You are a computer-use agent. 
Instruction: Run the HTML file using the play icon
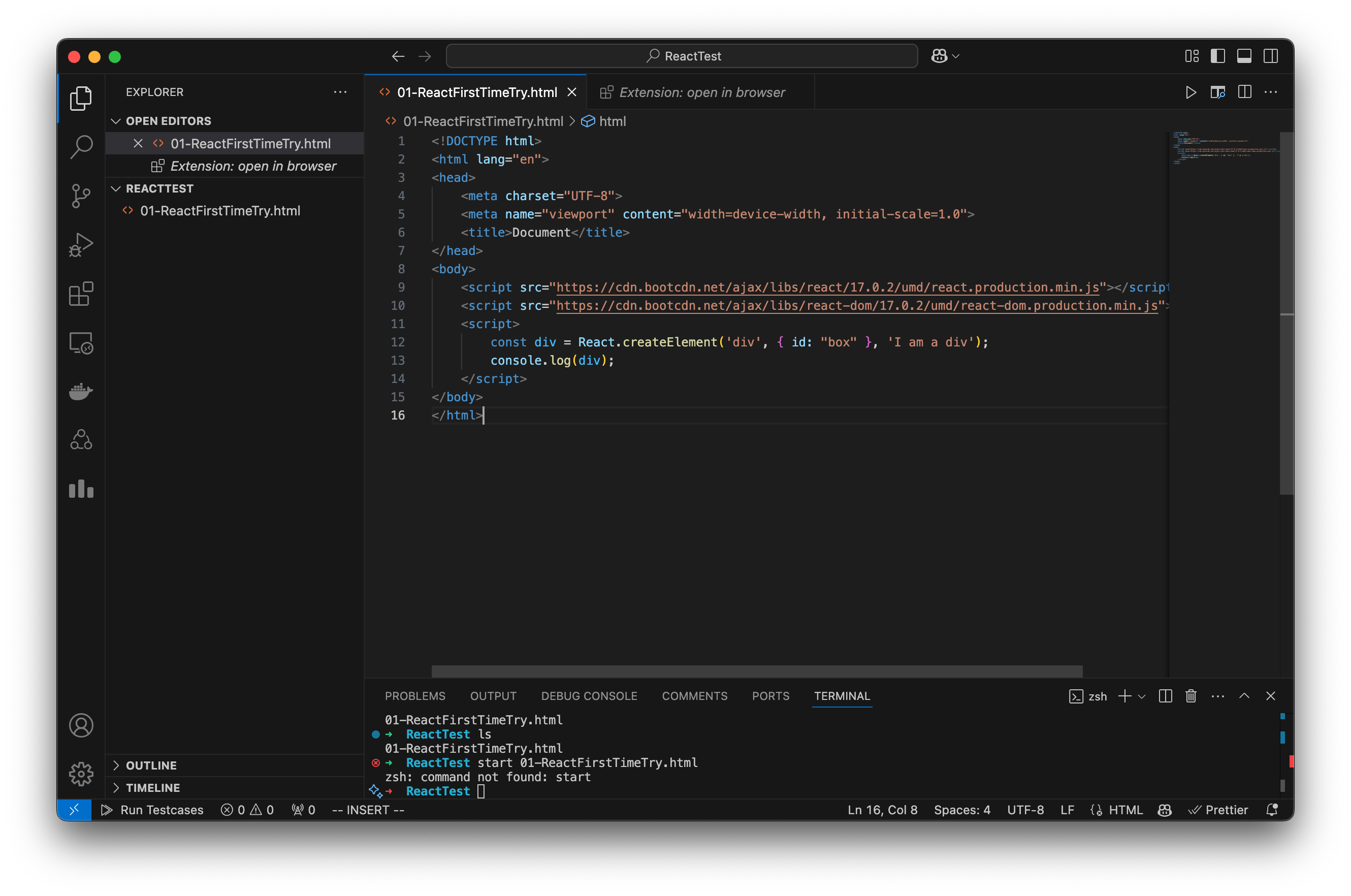[x=1190, y=91]
